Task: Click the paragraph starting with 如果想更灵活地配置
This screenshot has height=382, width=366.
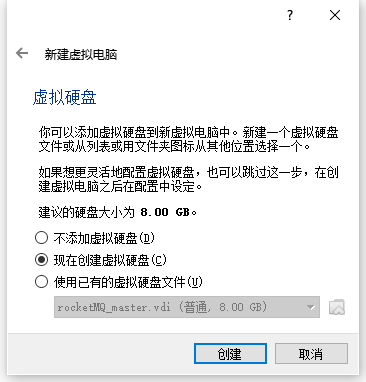Action: click(x=189, y=179)
